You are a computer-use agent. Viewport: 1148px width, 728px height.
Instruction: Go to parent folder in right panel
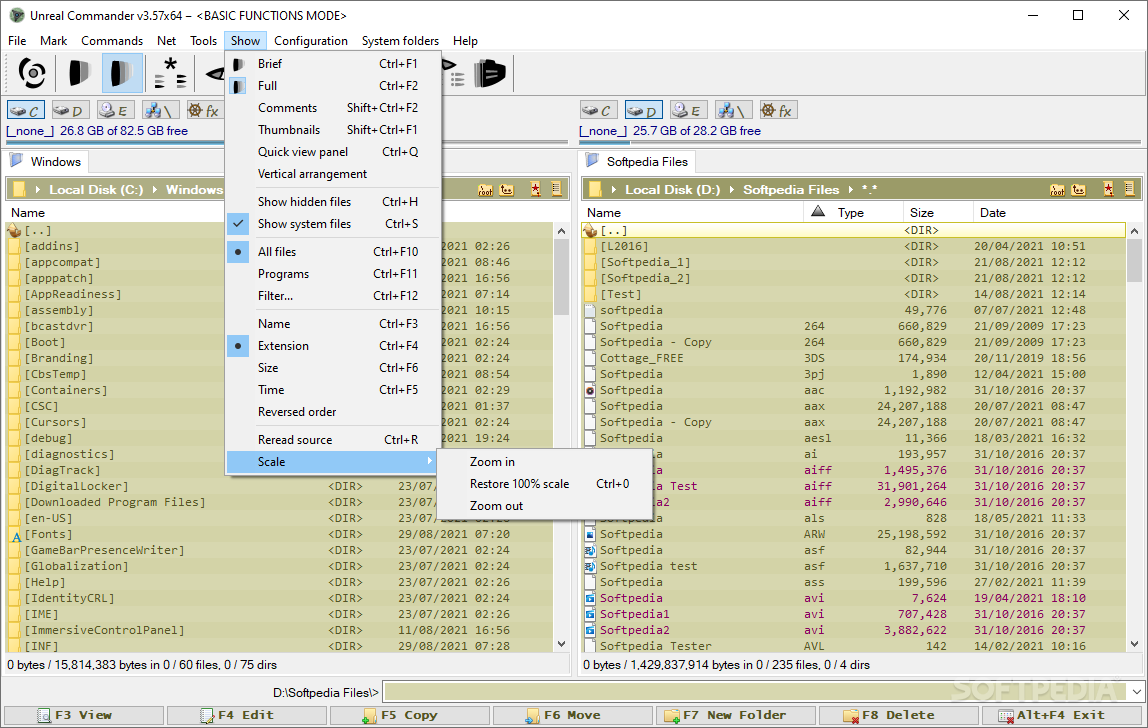tap(1078, 190)
